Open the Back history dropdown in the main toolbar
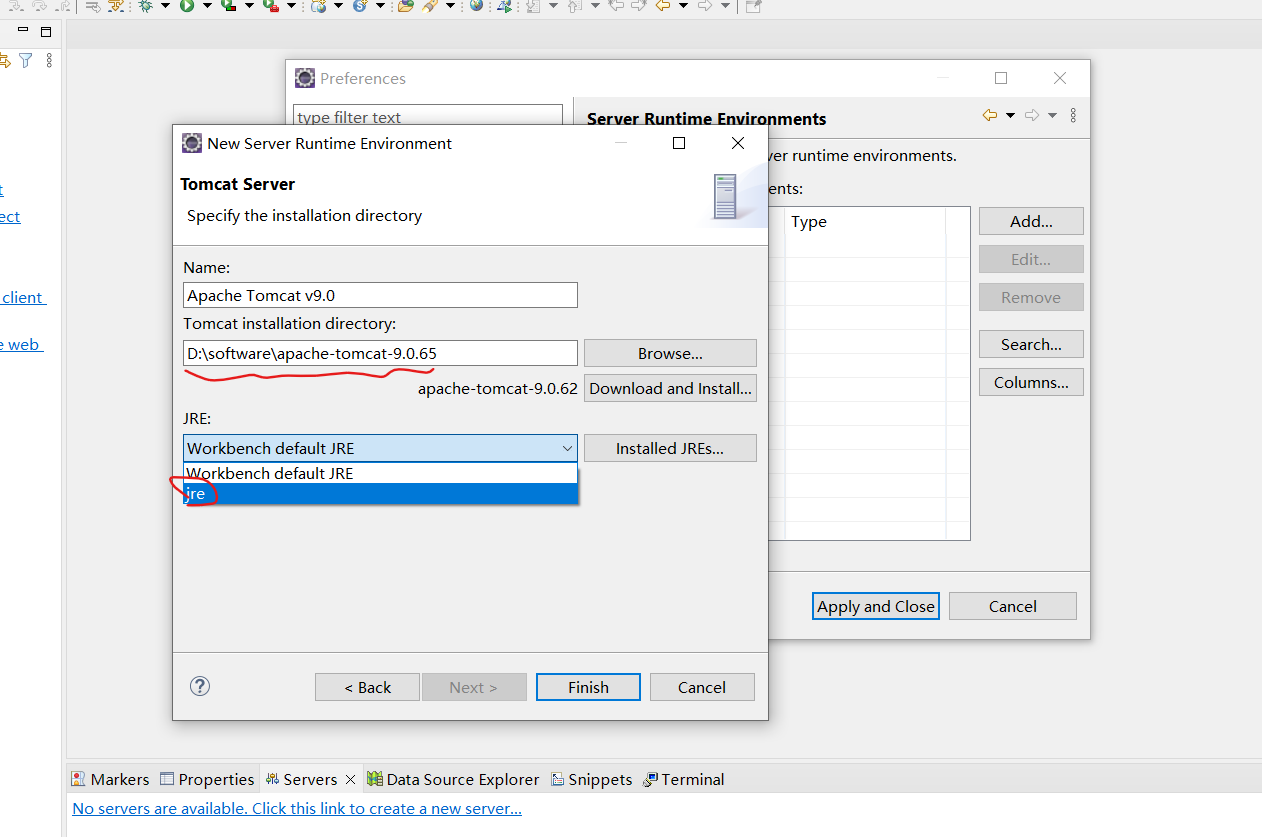1262x837 pixels. coord(683,6)
